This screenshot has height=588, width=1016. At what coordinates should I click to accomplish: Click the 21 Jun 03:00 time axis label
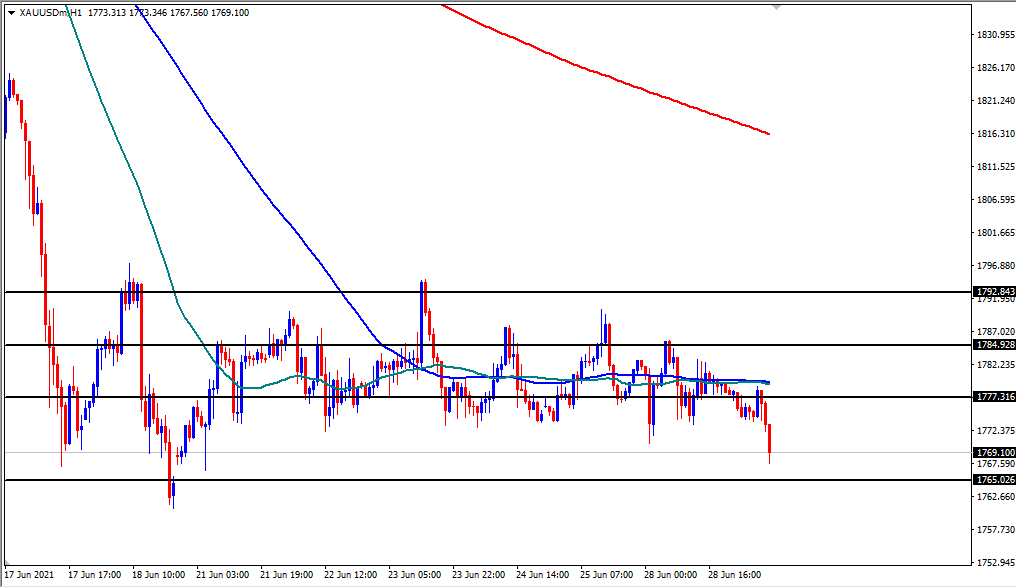click(222, 575)
